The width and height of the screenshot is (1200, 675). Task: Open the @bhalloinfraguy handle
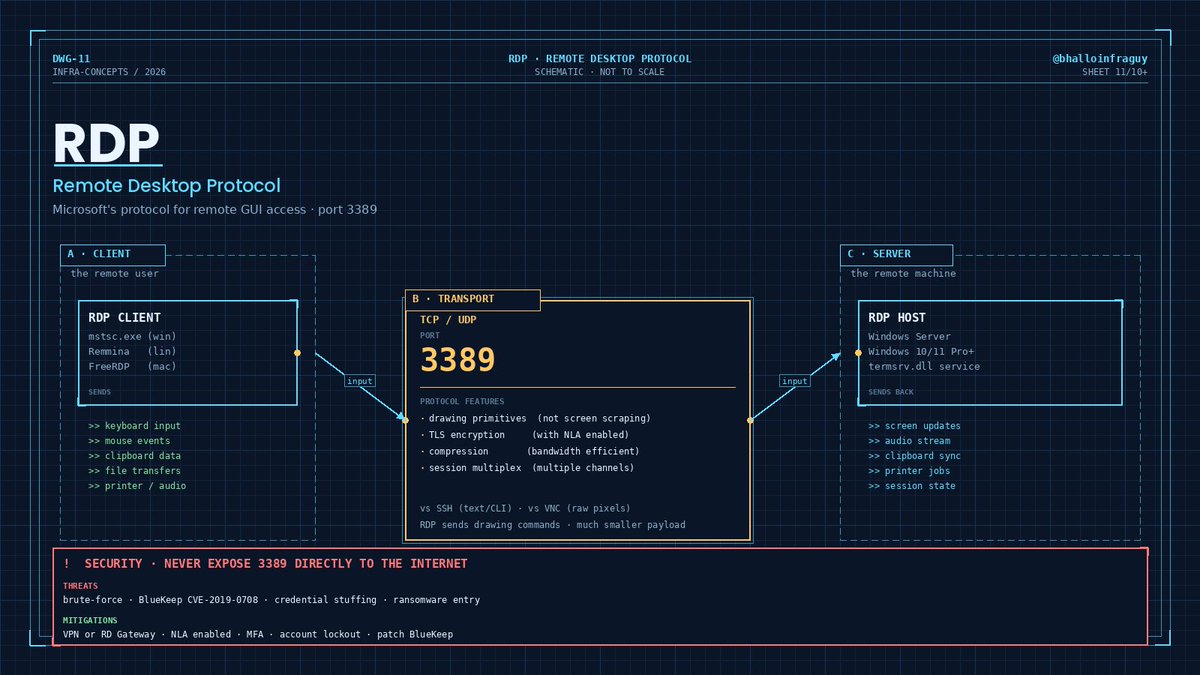click(x=1099, y=59)
